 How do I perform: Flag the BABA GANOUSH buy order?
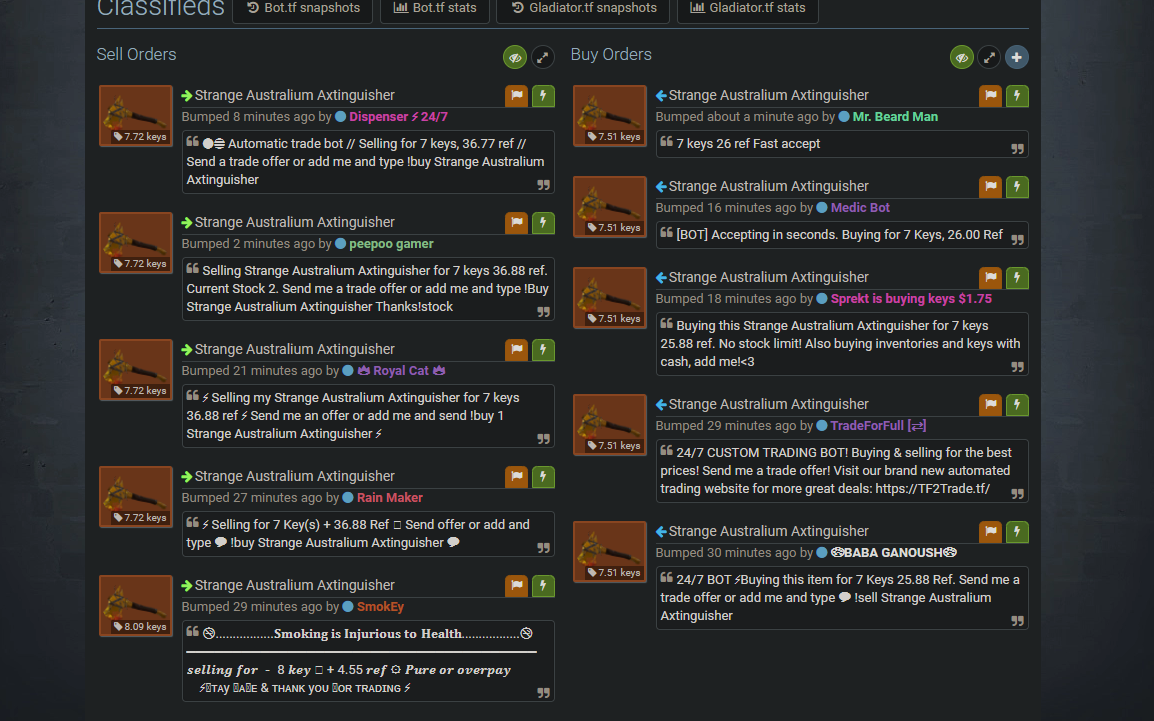pos(991,532)
